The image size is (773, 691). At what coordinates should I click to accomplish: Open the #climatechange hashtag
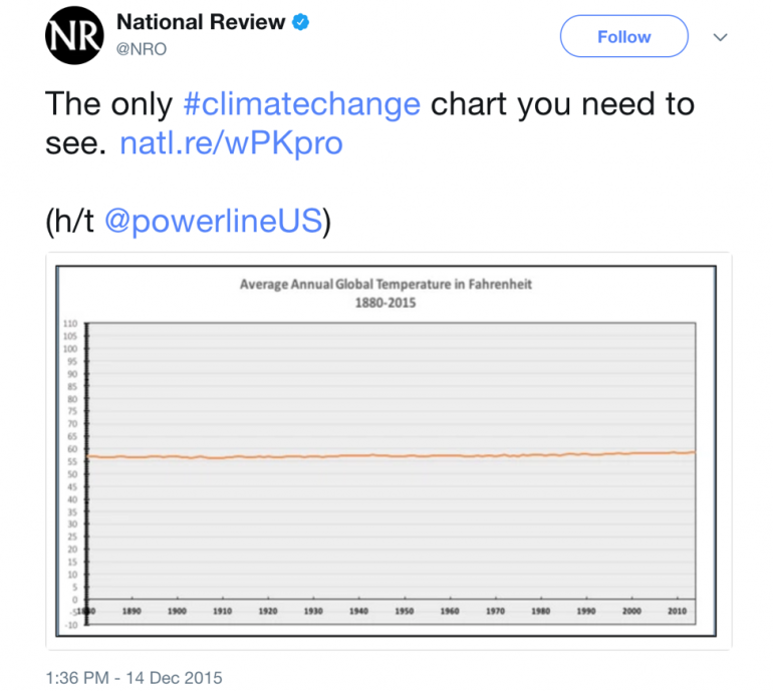pos(304,104)
